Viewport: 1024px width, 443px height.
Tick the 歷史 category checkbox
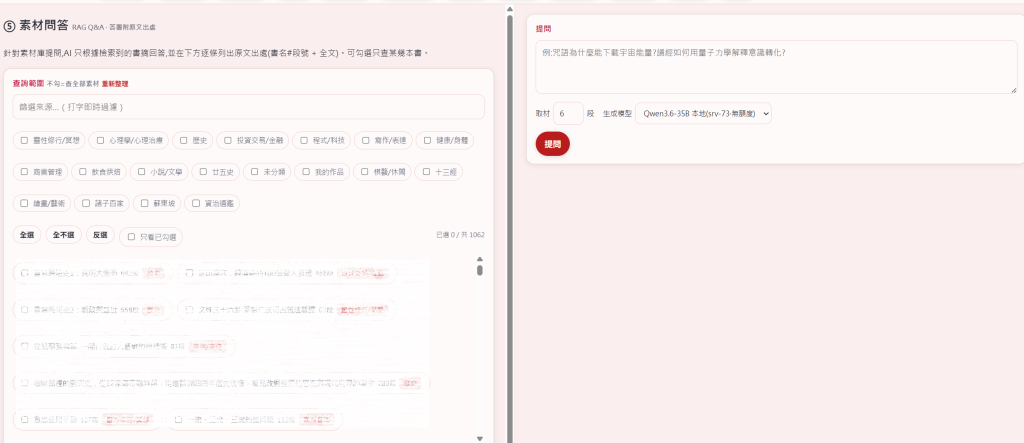184,140
